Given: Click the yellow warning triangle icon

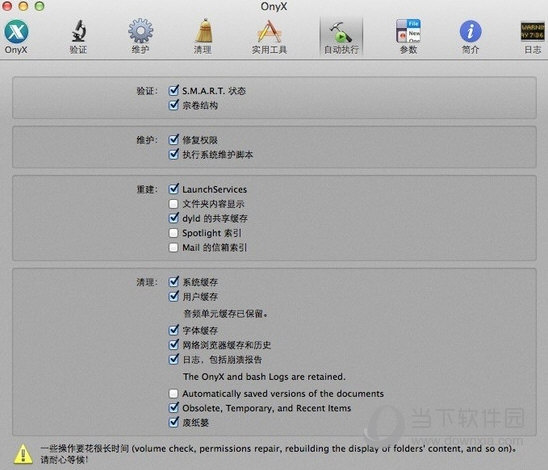Looking at the screenshot, I should [x=23, y=454].
